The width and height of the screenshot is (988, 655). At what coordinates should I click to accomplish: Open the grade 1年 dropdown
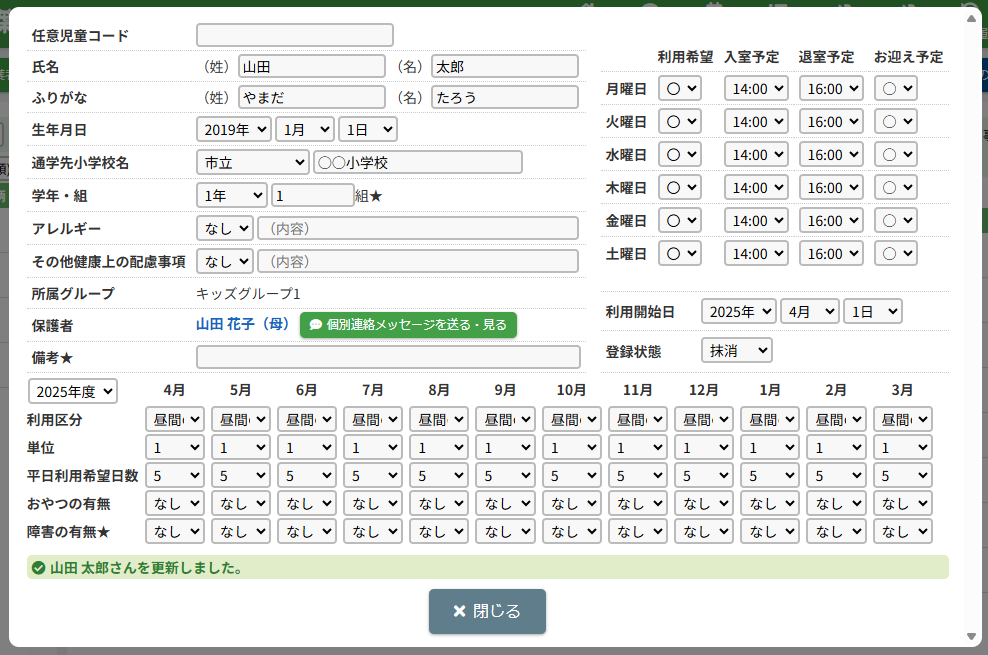click(232, 196)
